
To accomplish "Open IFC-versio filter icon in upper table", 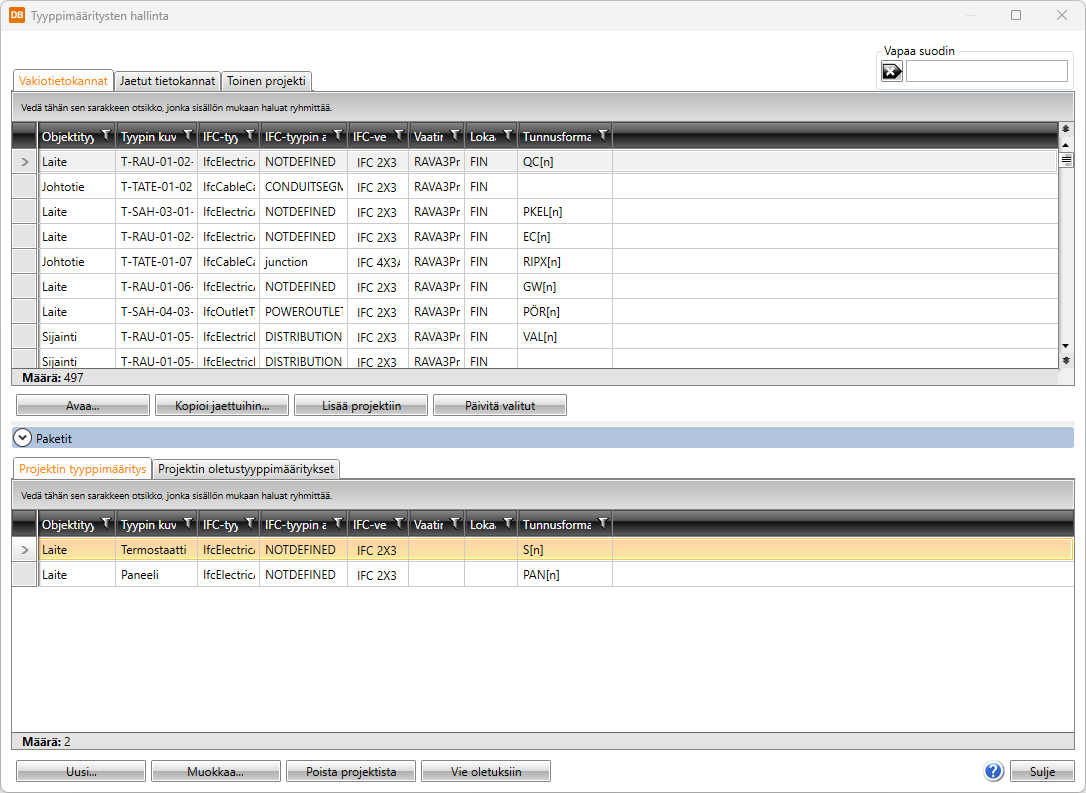I will [399, 135].
